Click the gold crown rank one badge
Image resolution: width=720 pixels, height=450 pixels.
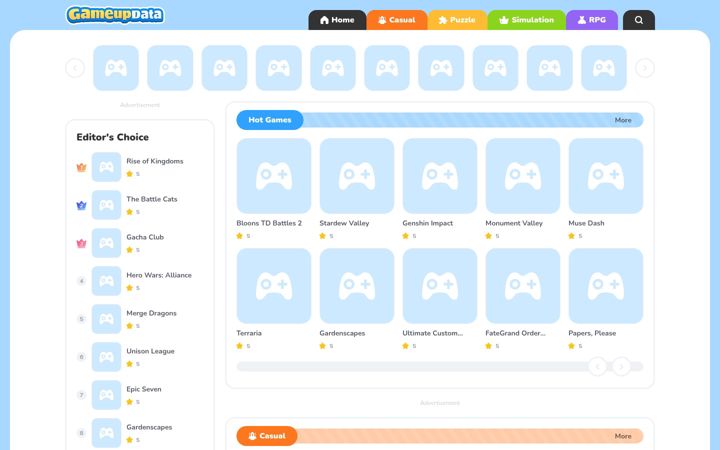tap(81, 167)
